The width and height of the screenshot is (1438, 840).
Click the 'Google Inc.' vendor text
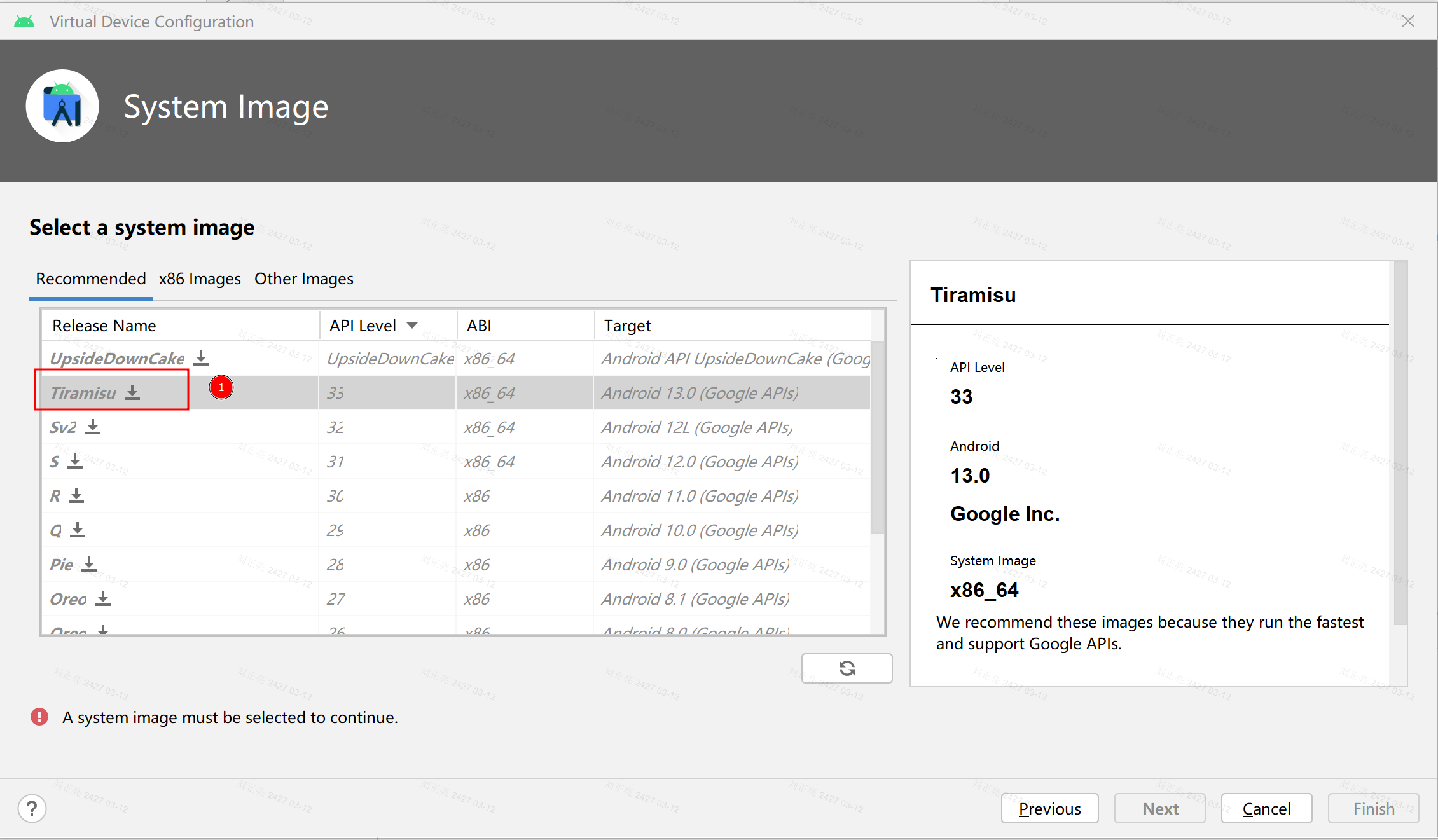tap(1005, 514)
